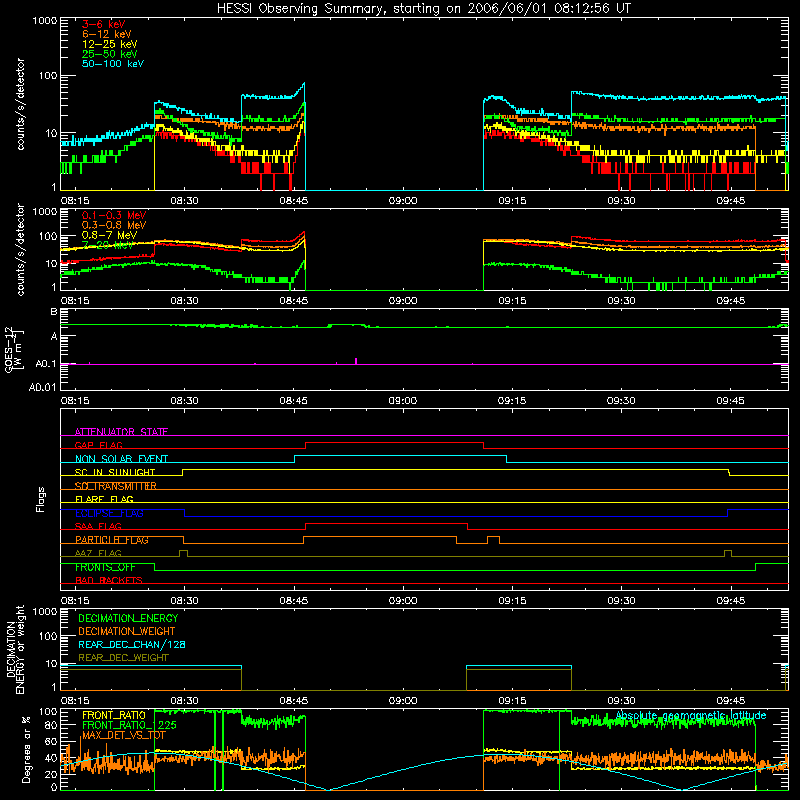Click the DECIMATION_WEIGHT legend label
The width and height of the screenshot is (800, 800).
click(127, 631)
